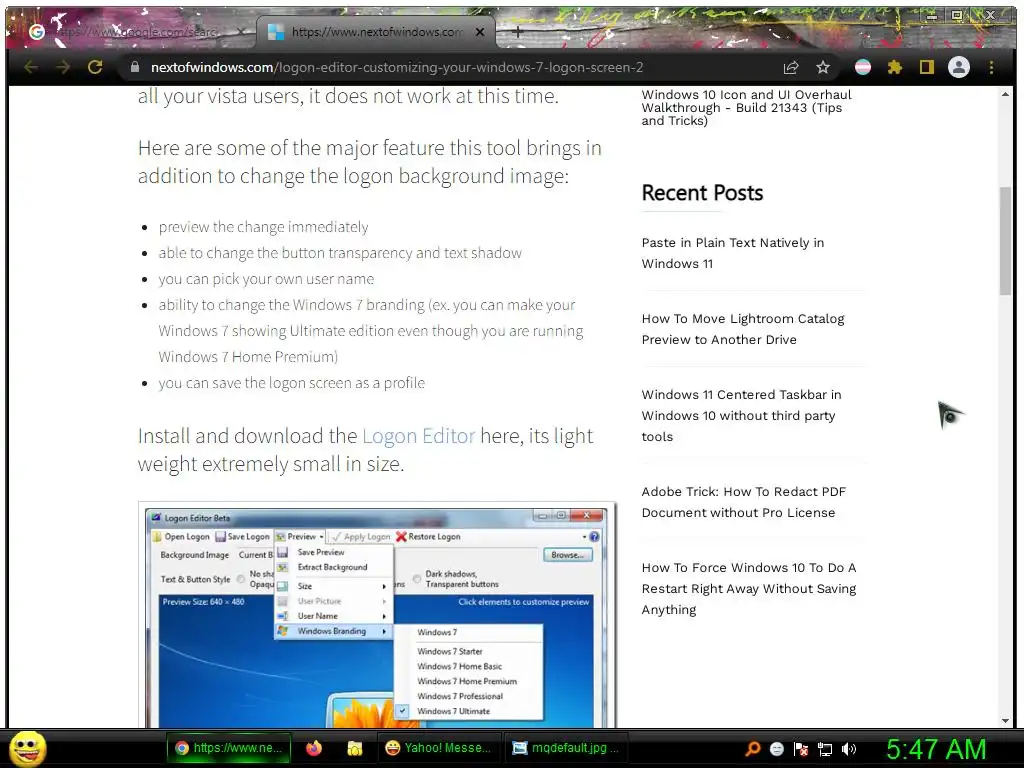
Task: Share this page via share icon
Action: [791, 67]
